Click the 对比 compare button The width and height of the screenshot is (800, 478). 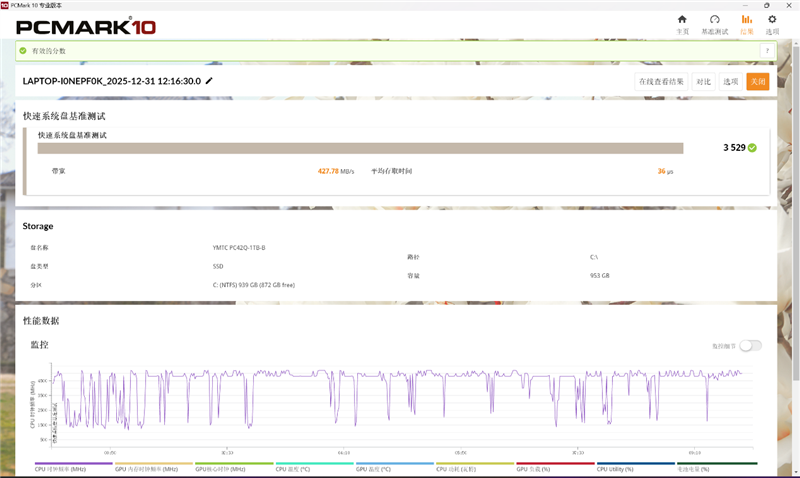point(704,82)
